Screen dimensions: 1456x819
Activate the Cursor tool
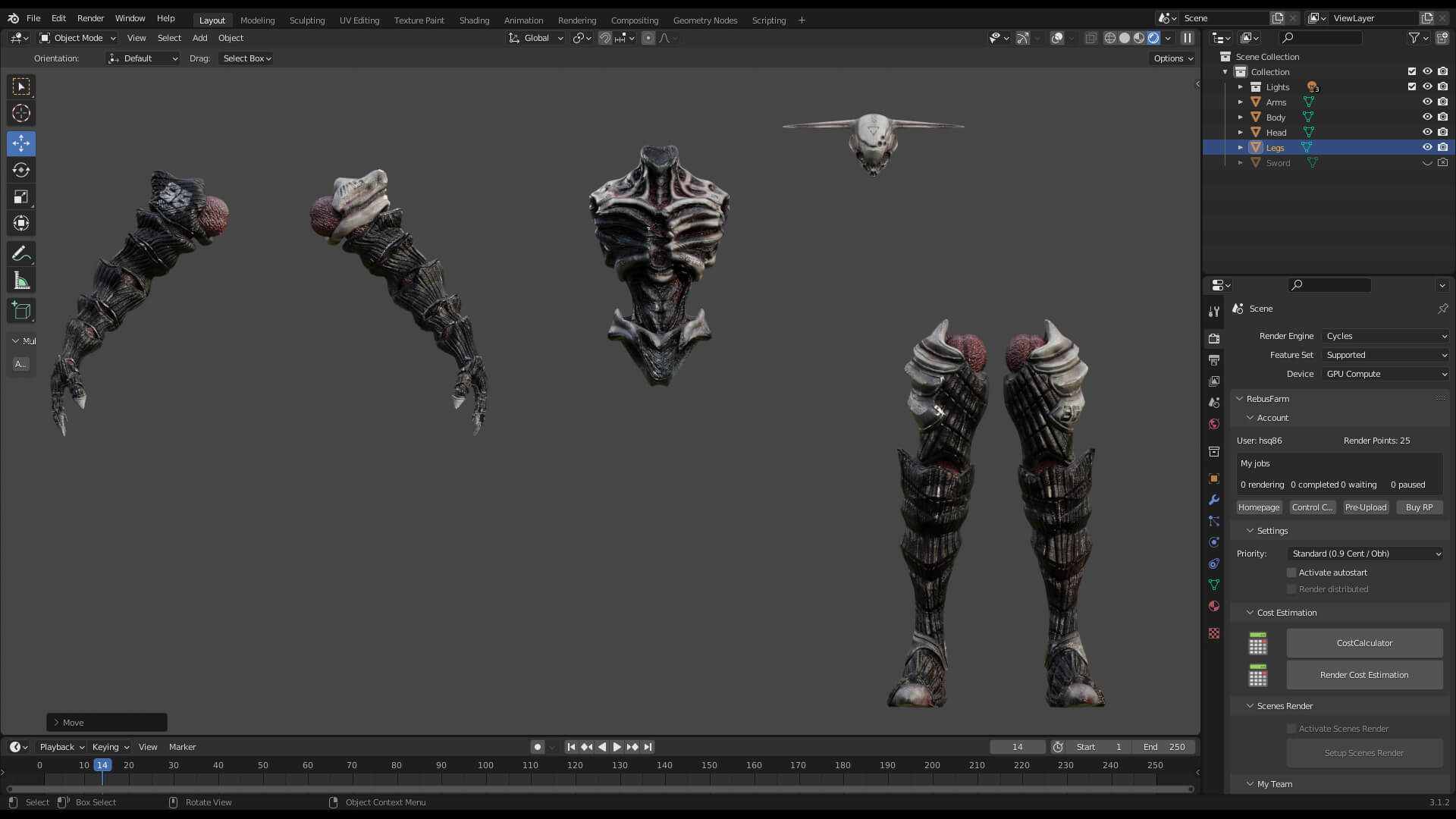click(x=21, y=114)
